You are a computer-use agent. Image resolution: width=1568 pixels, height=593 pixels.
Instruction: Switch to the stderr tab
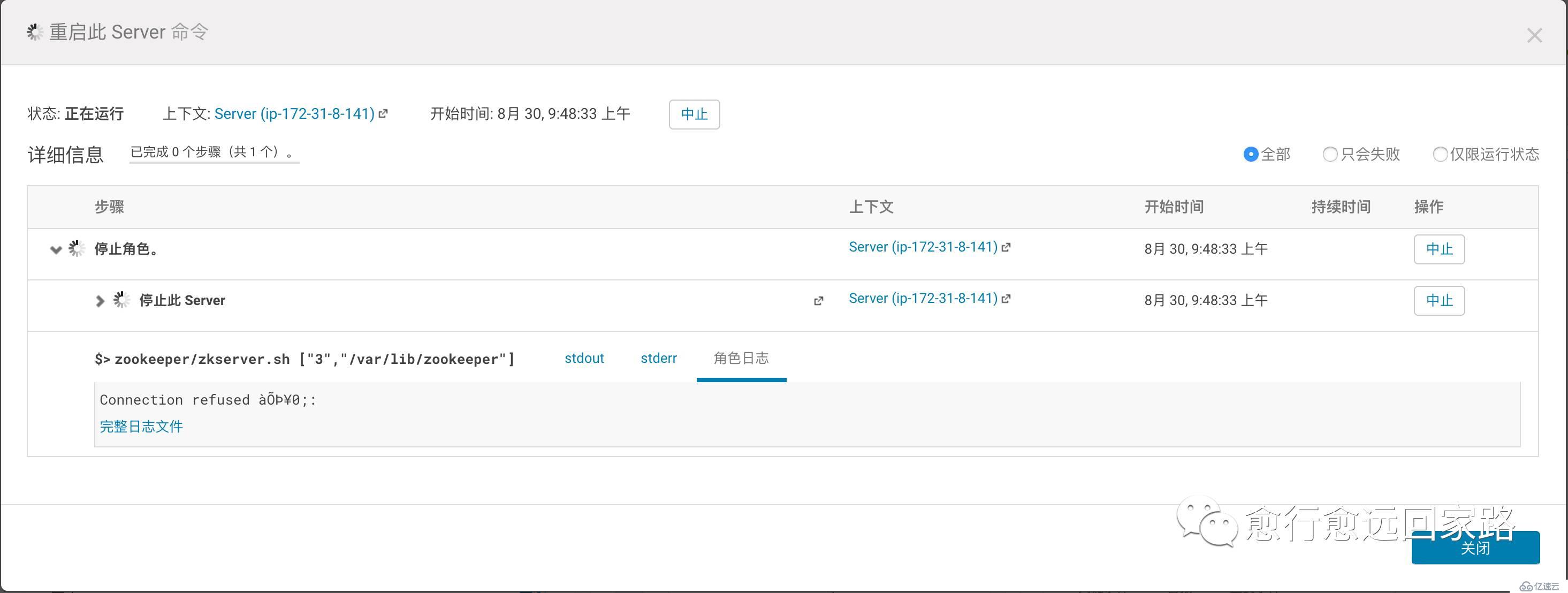tap(657, 358)
